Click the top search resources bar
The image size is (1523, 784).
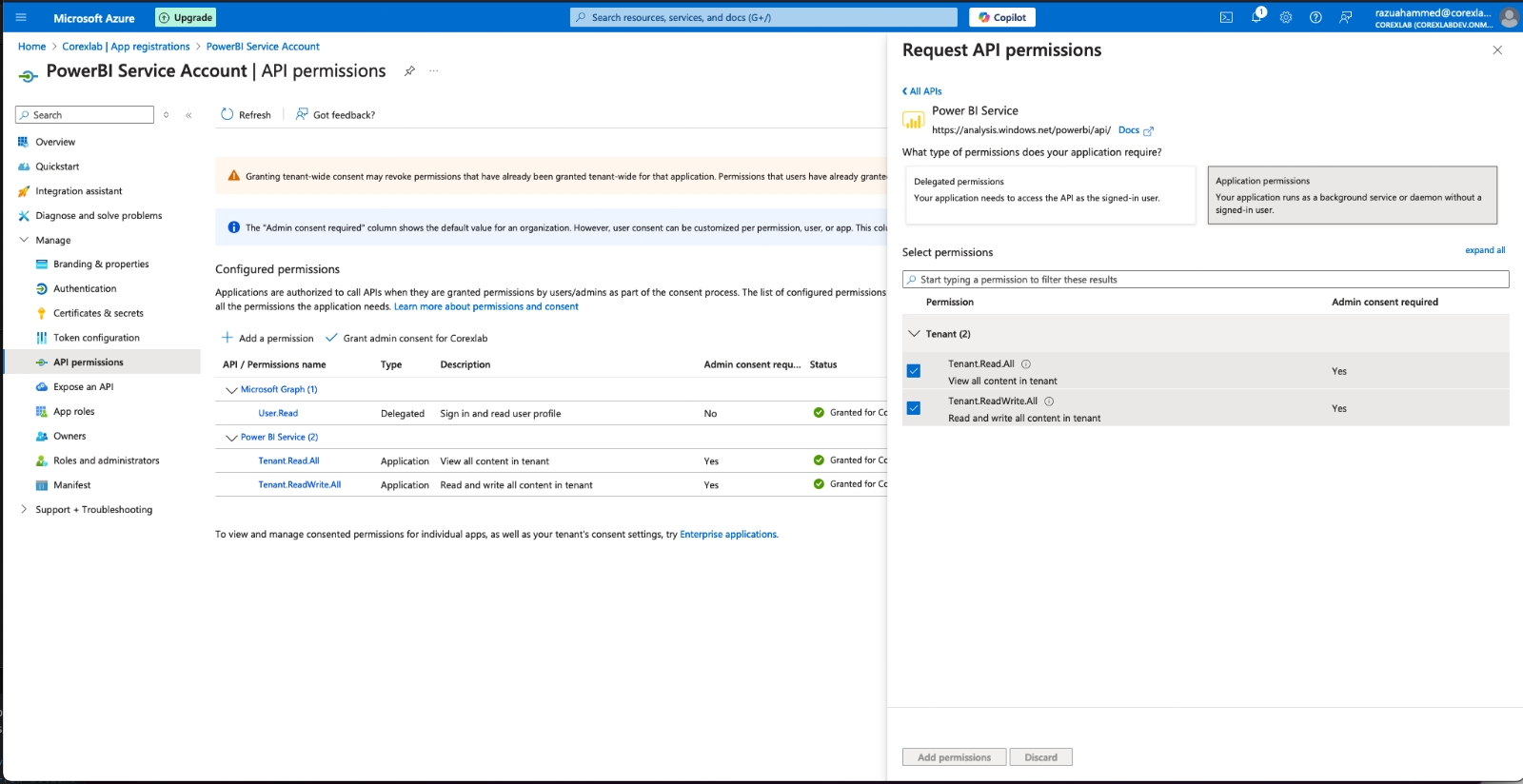pos(763,17)
